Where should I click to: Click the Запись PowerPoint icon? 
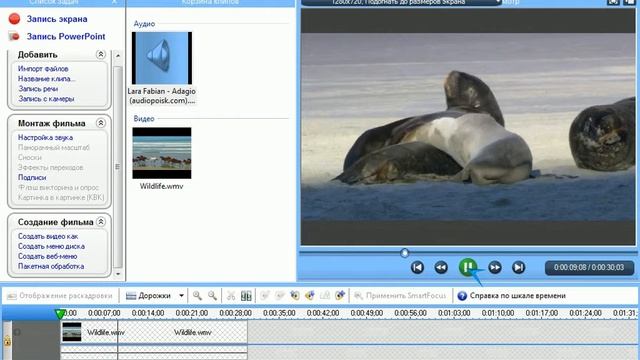coord(14,36)
